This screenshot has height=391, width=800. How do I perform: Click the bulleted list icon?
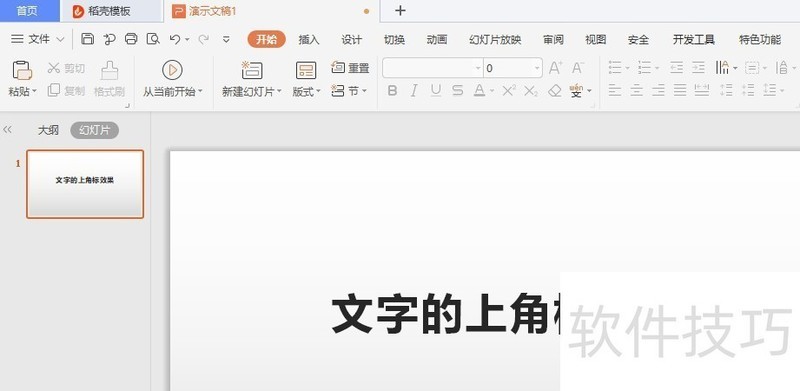coord(615,67)
